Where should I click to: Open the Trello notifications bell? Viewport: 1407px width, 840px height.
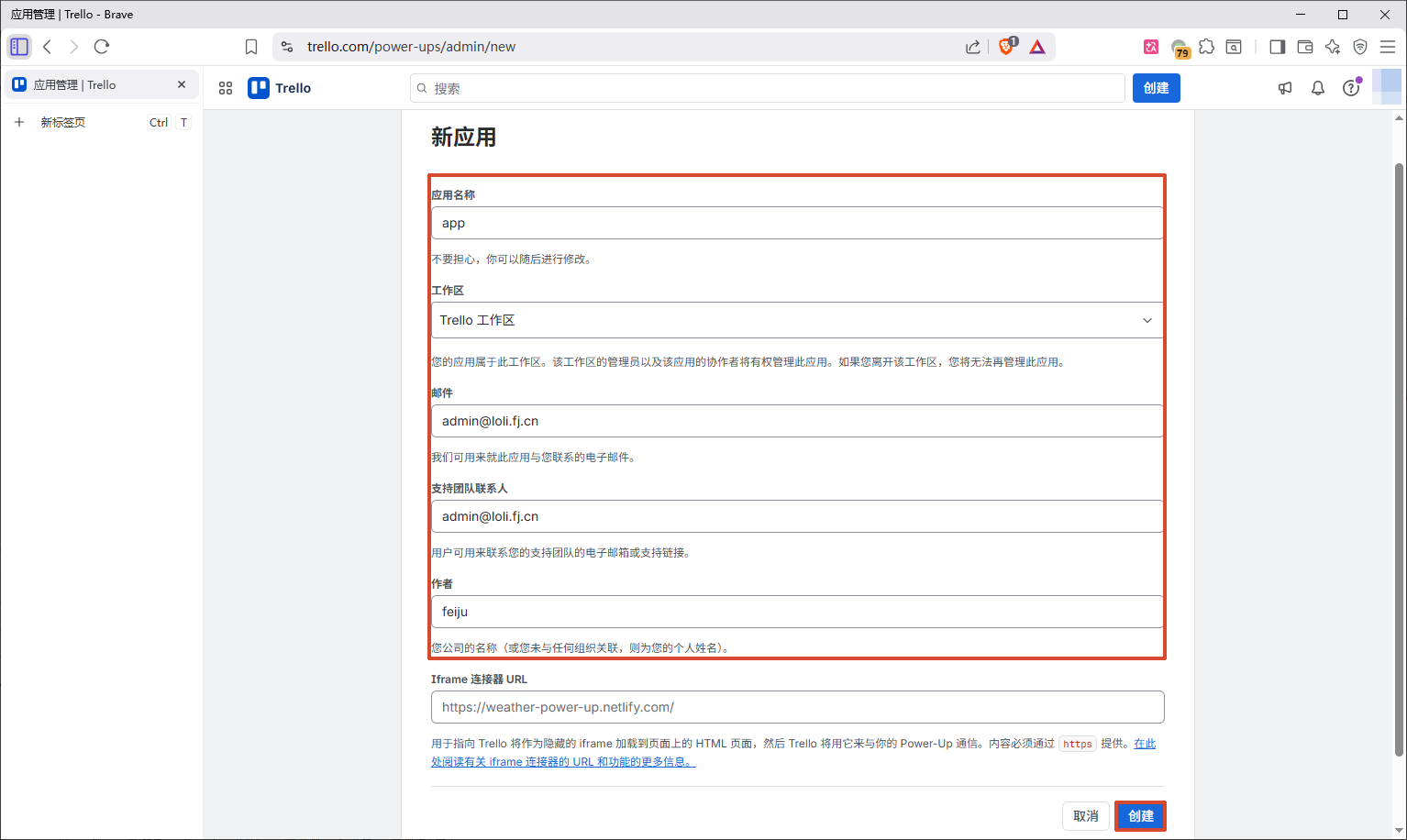click(x=1318, y=88)
